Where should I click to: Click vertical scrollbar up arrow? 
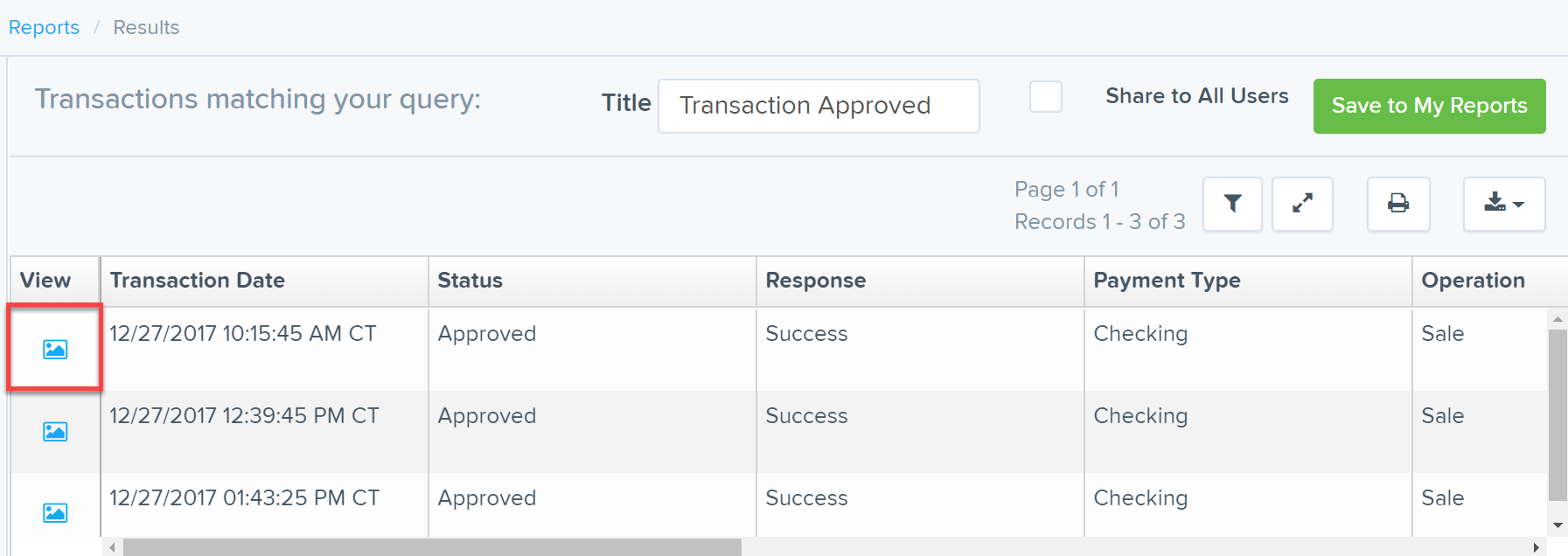click(x=1558, y=319)
